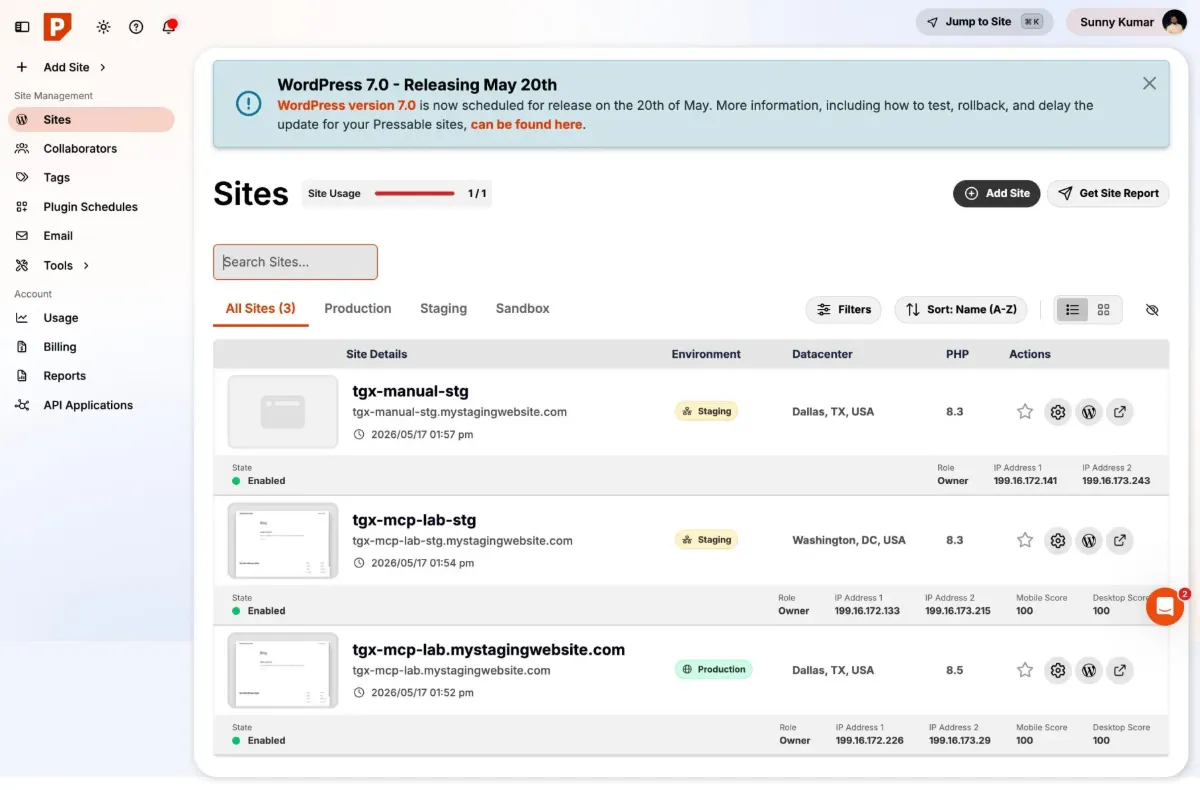1200x790 pixels.
Task: Click Jump to Site button
Action: point(984,22)
